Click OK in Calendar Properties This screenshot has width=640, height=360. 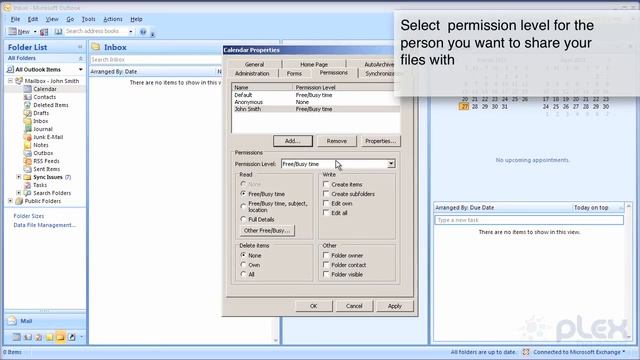tap(313, 306)
